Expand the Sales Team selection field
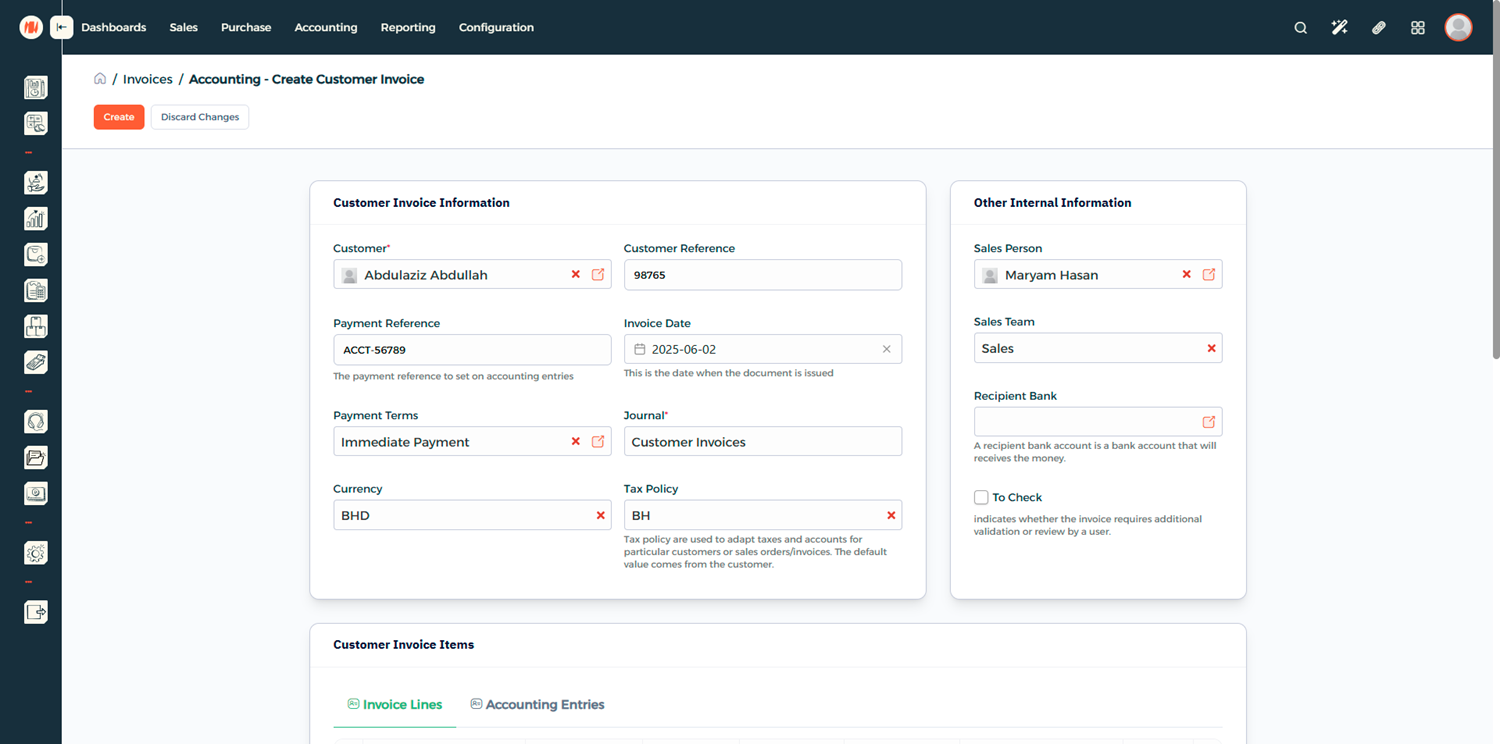 coord(1085,349)
